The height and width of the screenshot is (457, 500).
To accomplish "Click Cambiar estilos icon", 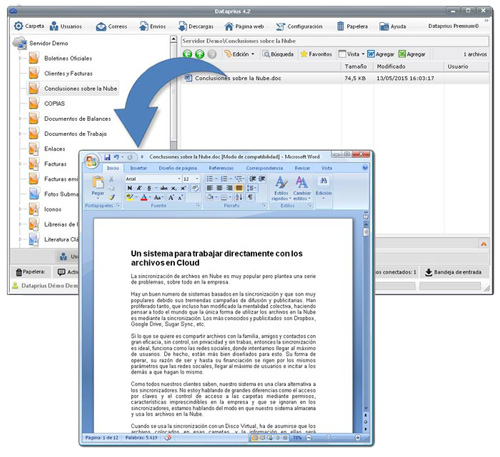I will pos(302,188).
